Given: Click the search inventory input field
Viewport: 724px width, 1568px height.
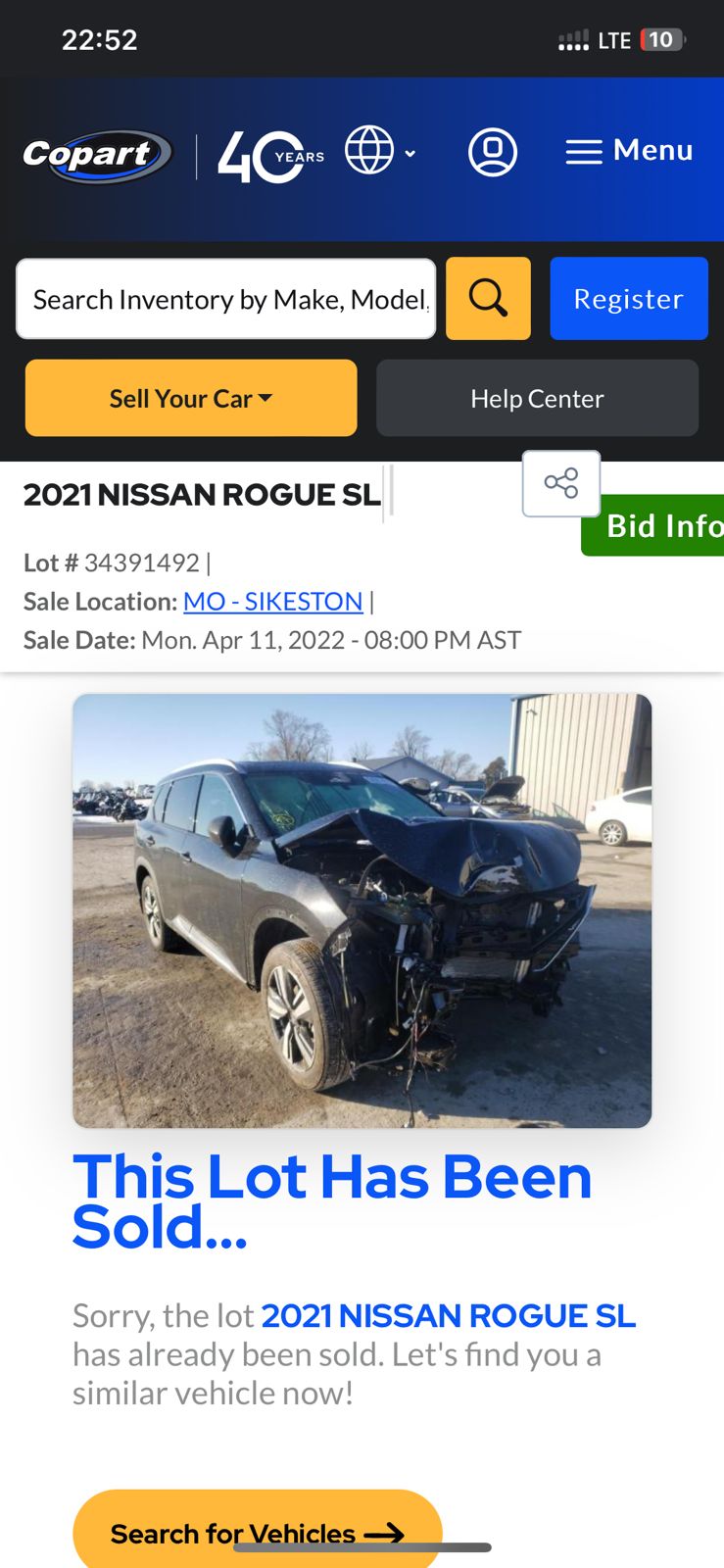Looking at the screenshot, I should (226, 299).
